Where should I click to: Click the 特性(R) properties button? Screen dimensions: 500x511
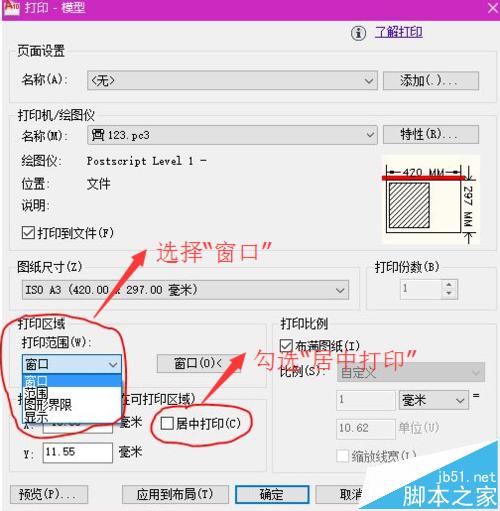pos(431,135)
